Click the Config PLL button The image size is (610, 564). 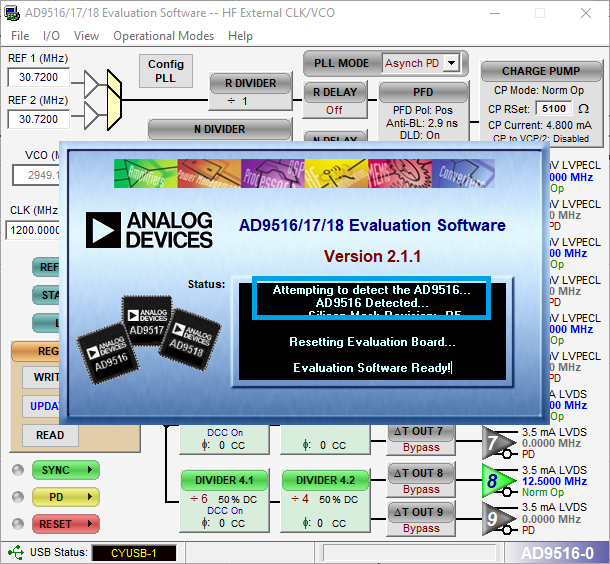(166, 71)
